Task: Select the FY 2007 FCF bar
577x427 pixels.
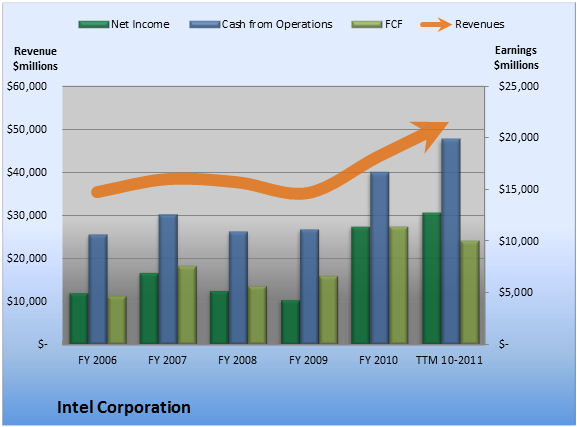Action: click(x=187, y=305)
